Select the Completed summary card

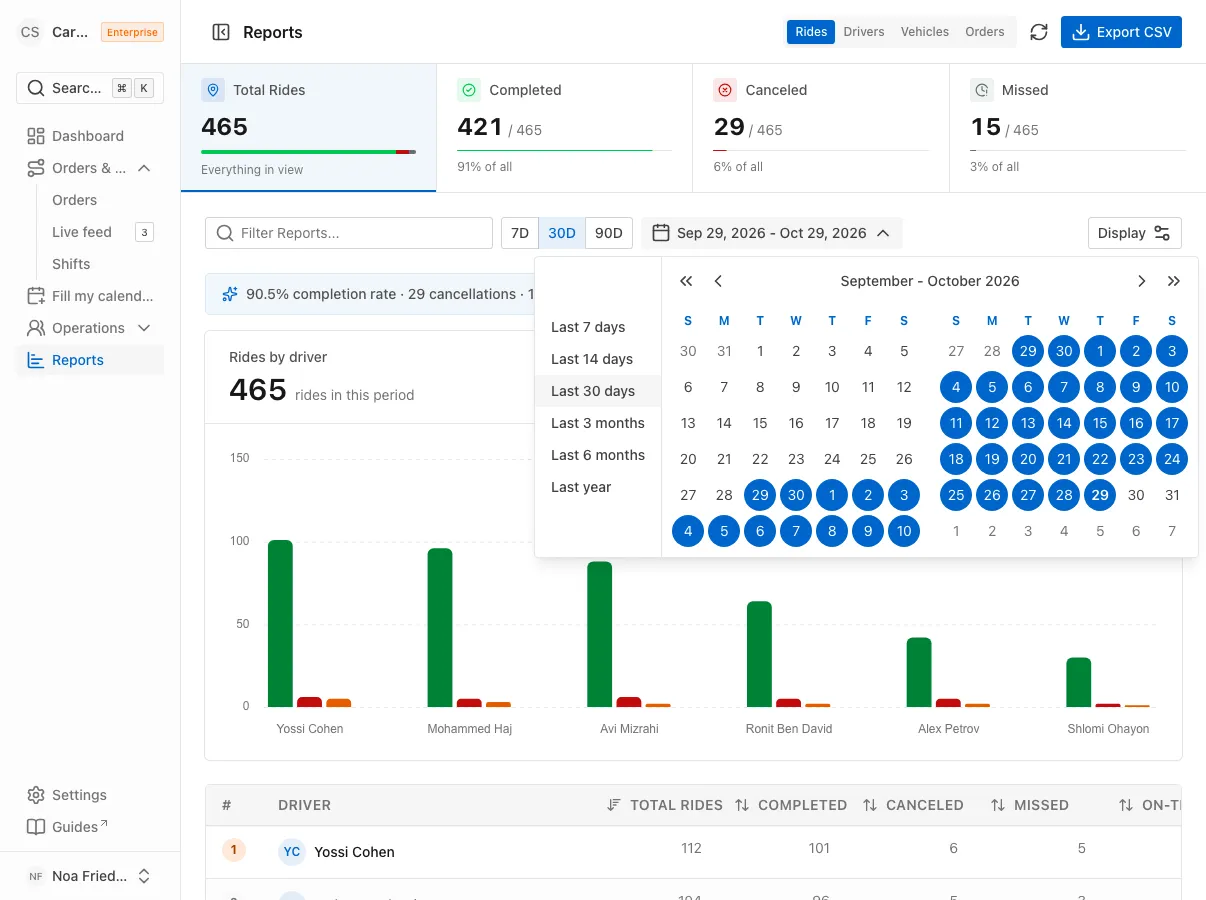(x=565, y=128)
